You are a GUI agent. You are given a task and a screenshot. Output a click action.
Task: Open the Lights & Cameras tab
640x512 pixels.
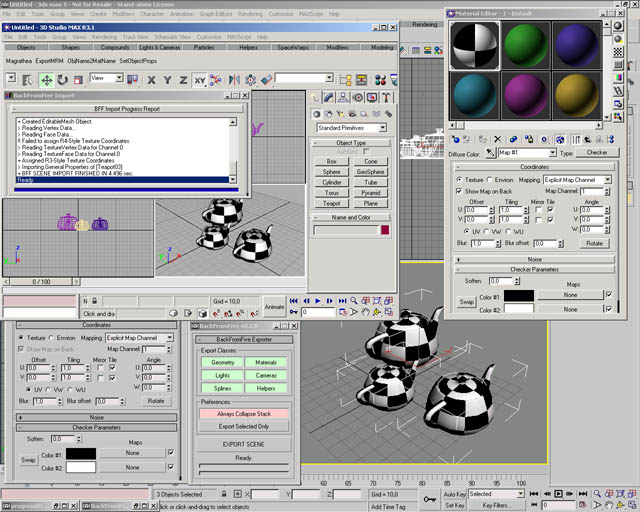(160, 47)
